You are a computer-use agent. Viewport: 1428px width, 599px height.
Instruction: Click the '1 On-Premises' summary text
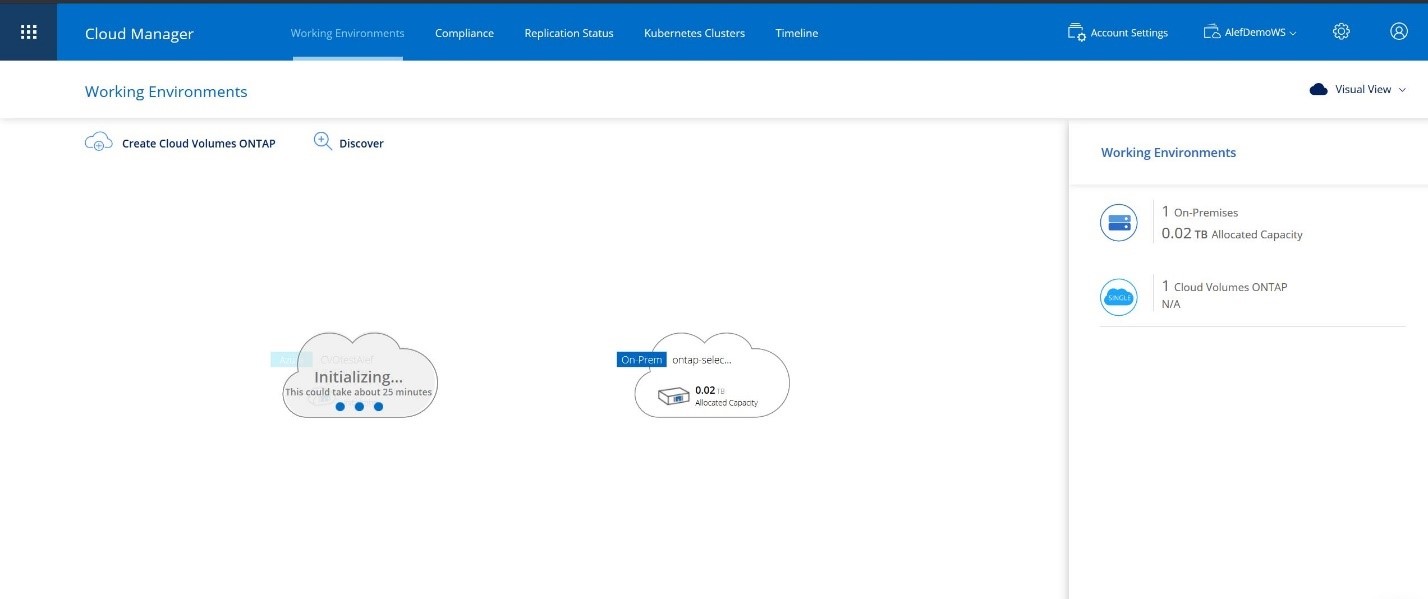click(1200, 212)
